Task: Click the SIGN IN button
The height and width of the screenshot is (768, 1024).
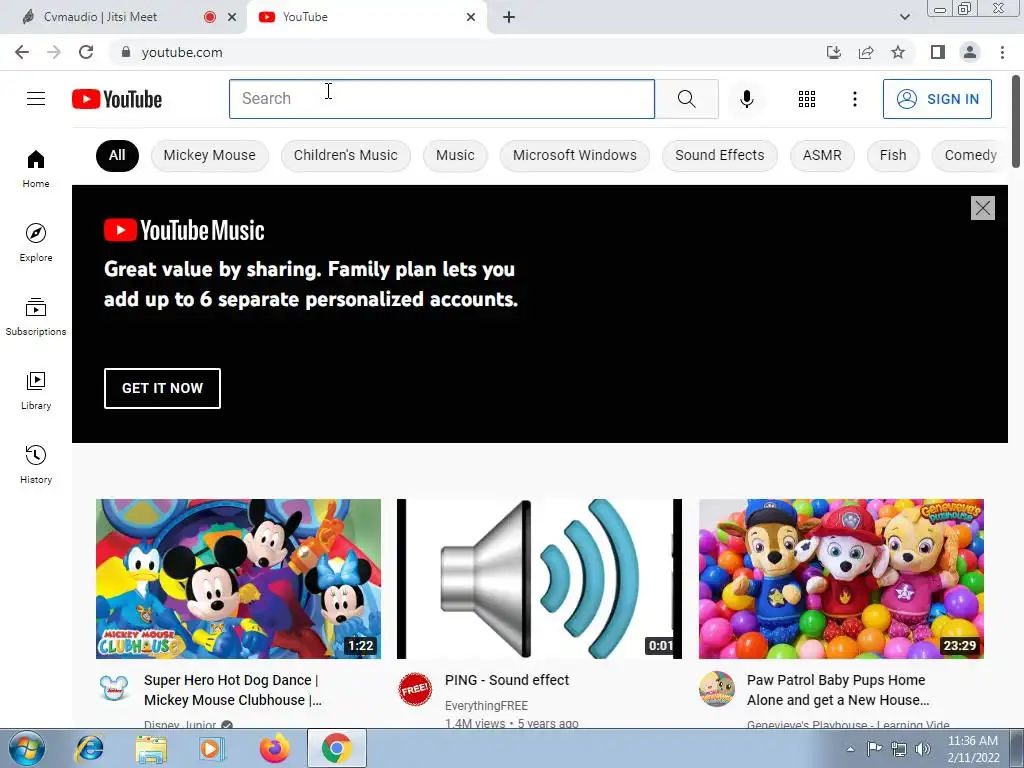Action: pos(937,99)
